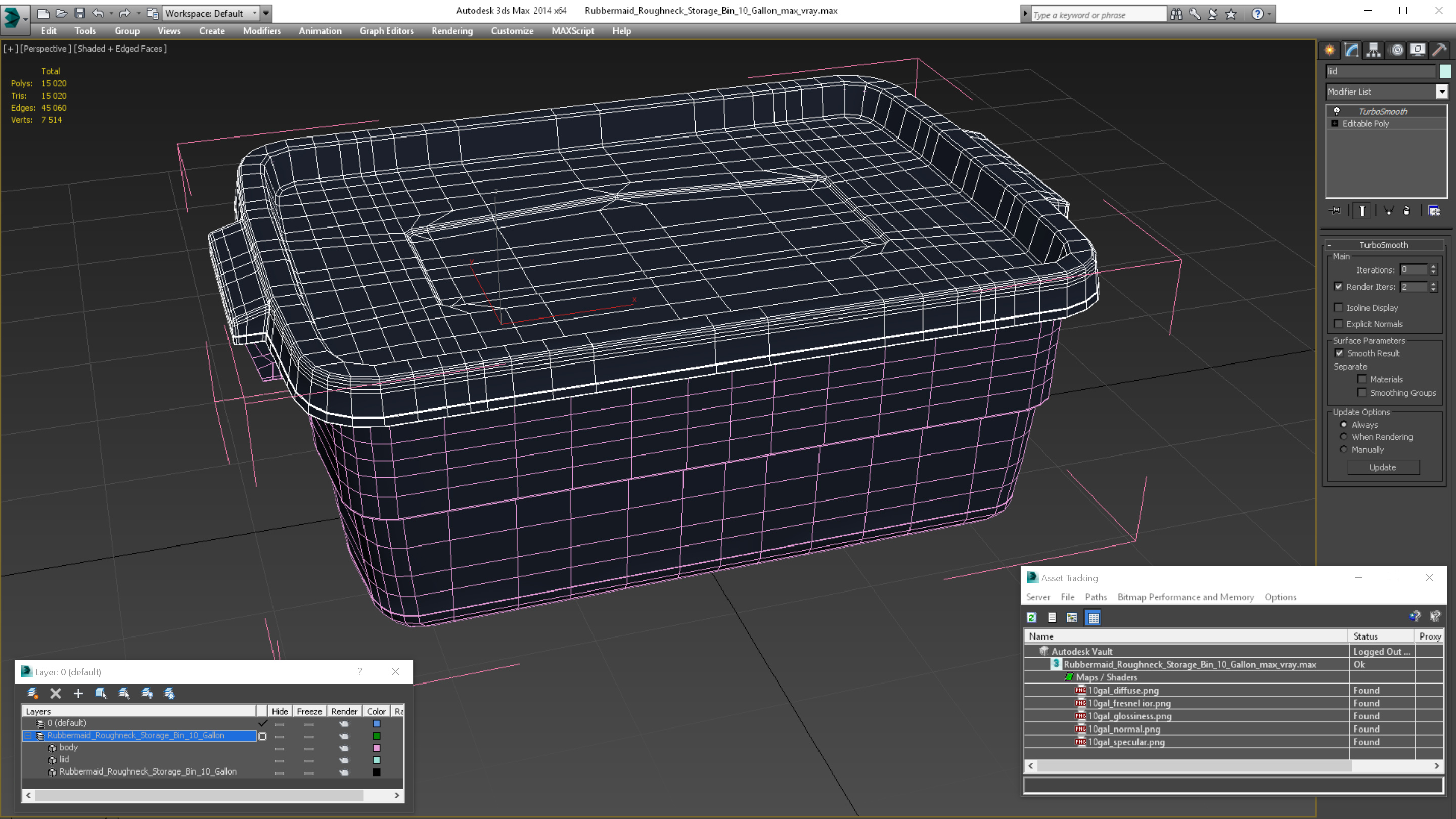Open the Hierarchy command panel tab
1456x819 pixels.
point(1374,51)
